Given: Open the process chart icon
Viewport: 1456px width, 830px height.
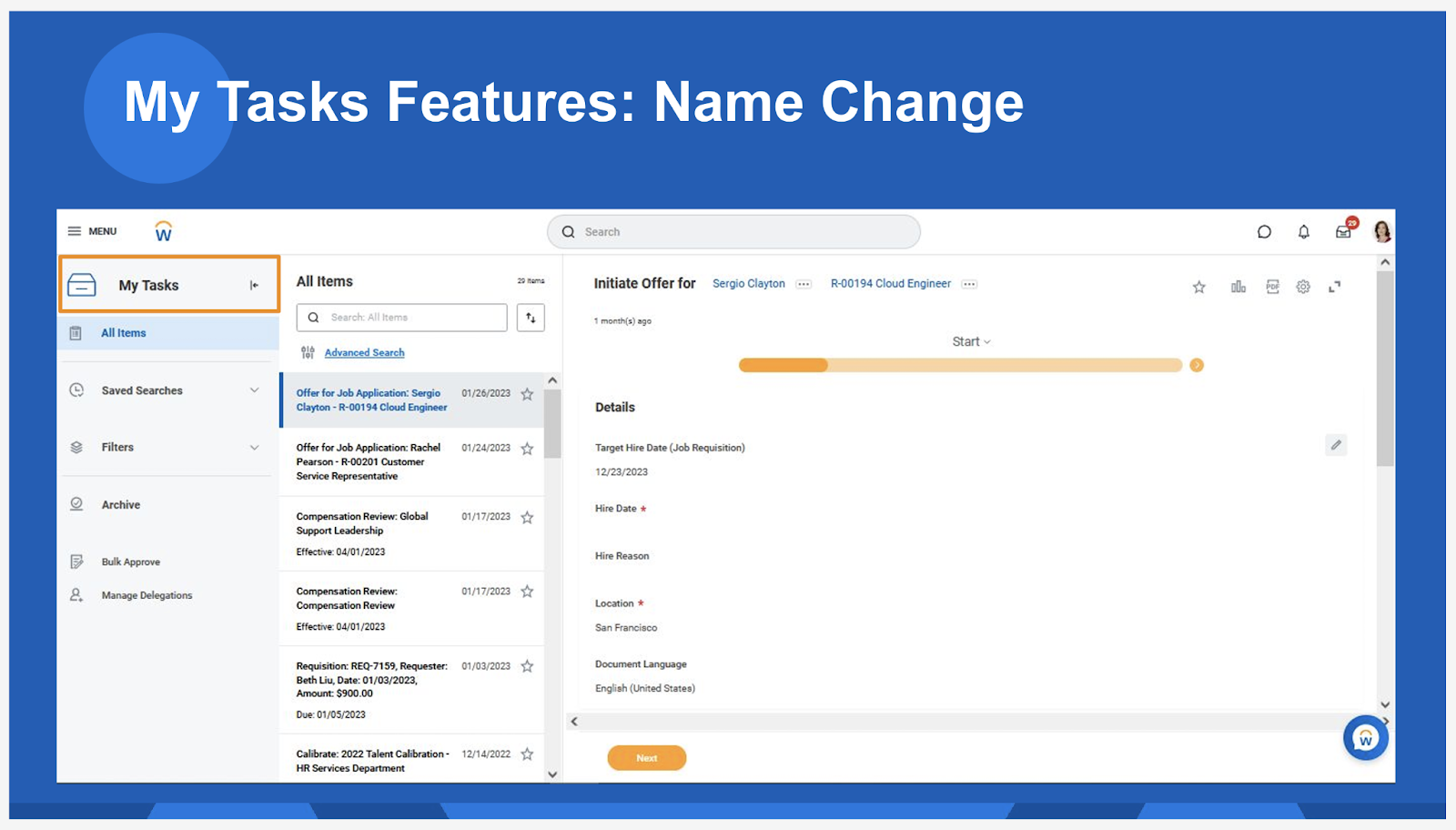Looking at the screenshot, I should click(x=1239, y=287).
